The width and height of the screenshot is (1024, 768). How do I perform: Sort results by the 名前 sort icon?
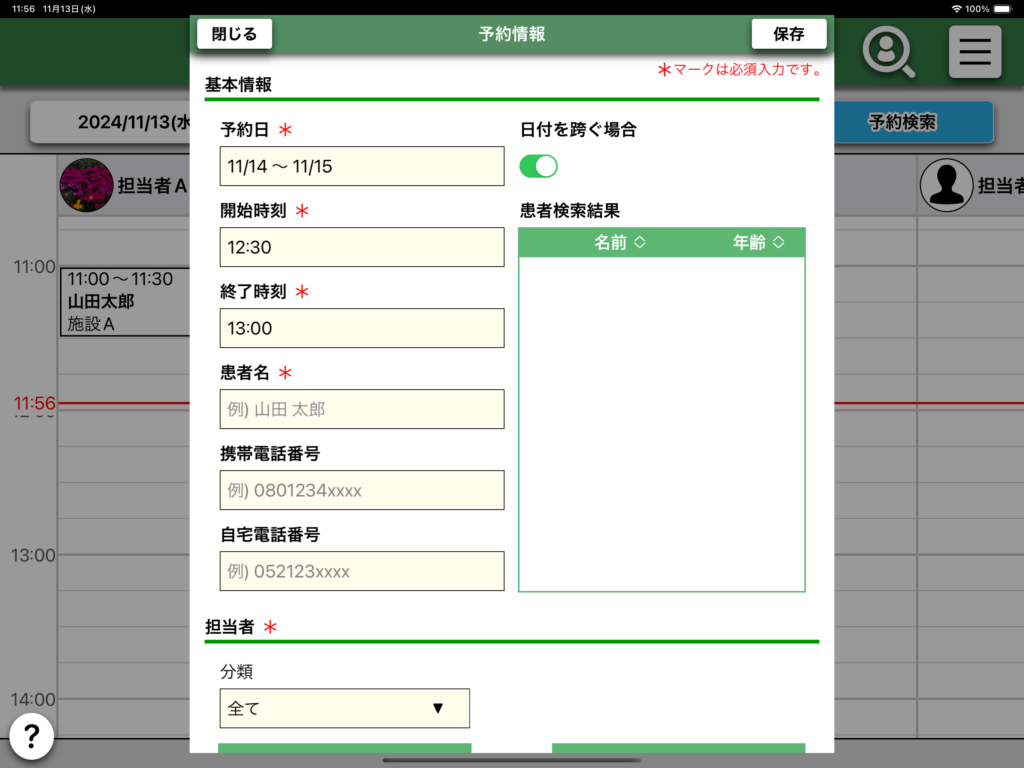click(x=640, y=243)
